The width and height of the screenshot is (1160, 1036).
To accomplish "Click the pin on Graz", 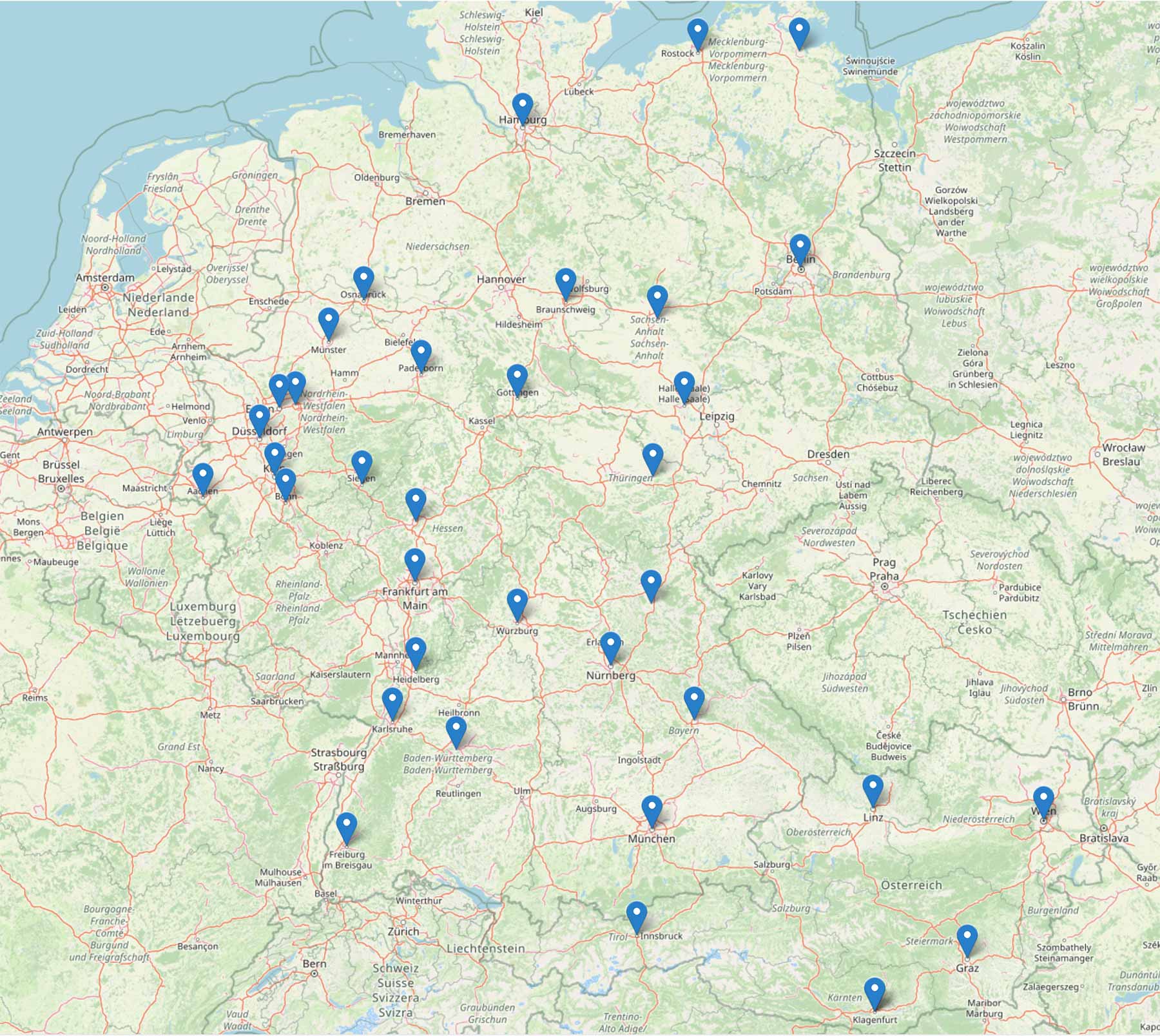I will coord(967,939).
